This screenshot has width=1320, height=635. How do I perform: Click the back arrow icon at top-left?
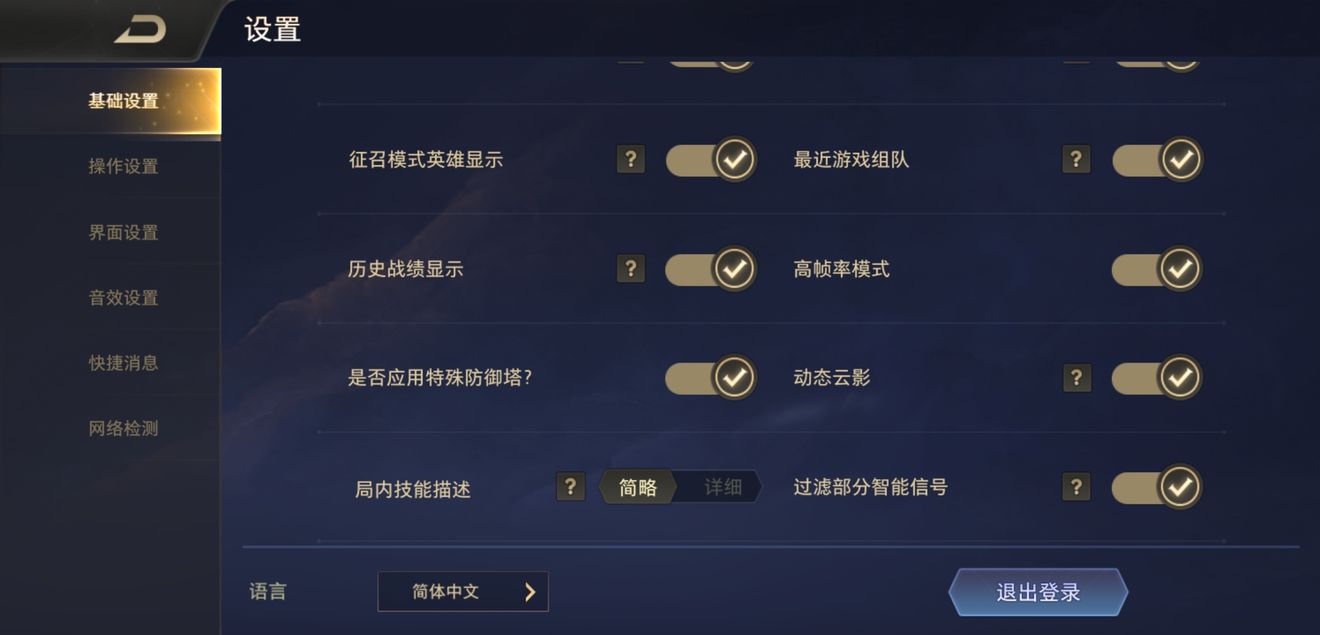pos(140,30)
